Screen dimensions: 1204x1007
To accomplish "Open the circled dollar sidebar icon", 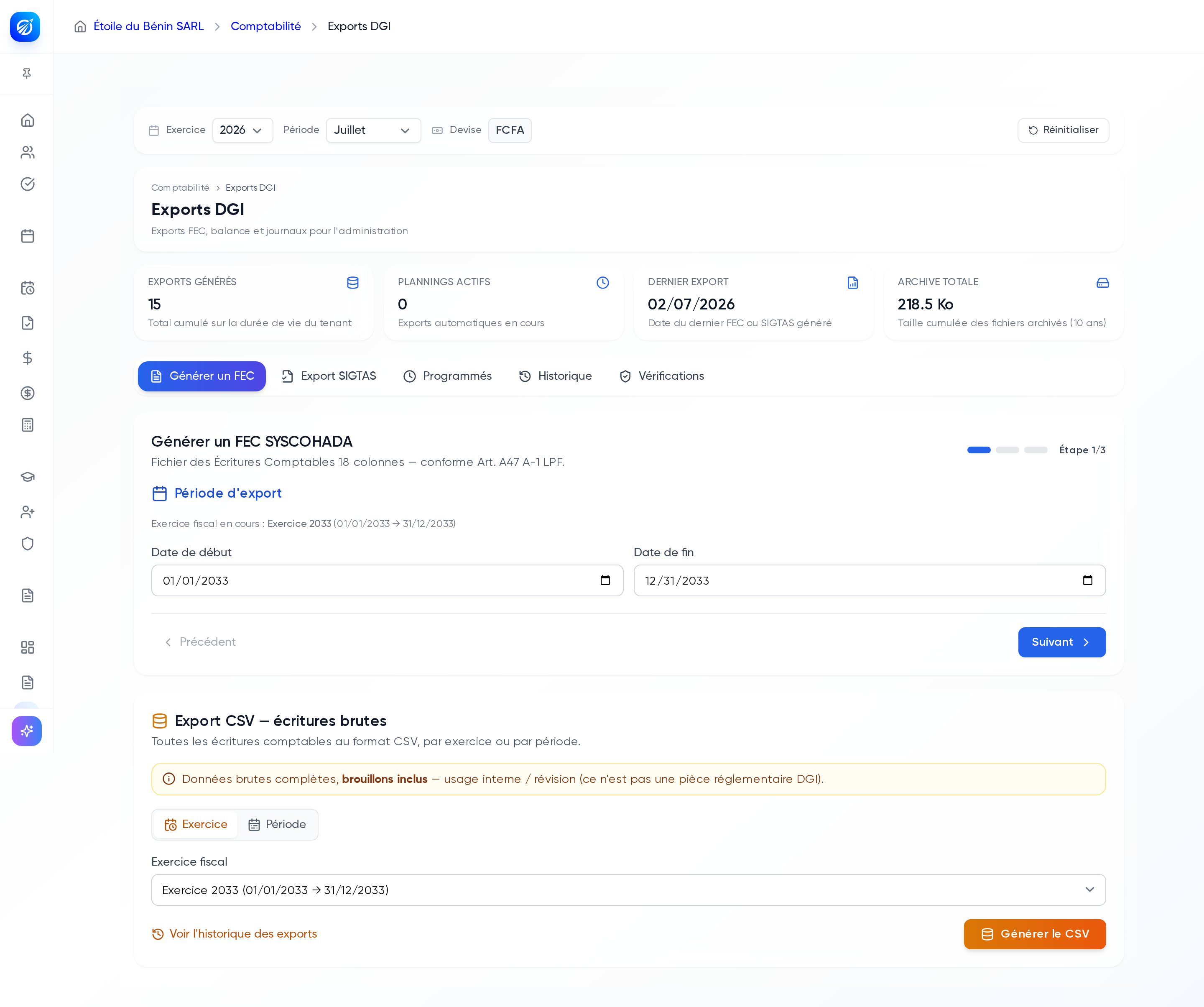I will click(28, 393).
